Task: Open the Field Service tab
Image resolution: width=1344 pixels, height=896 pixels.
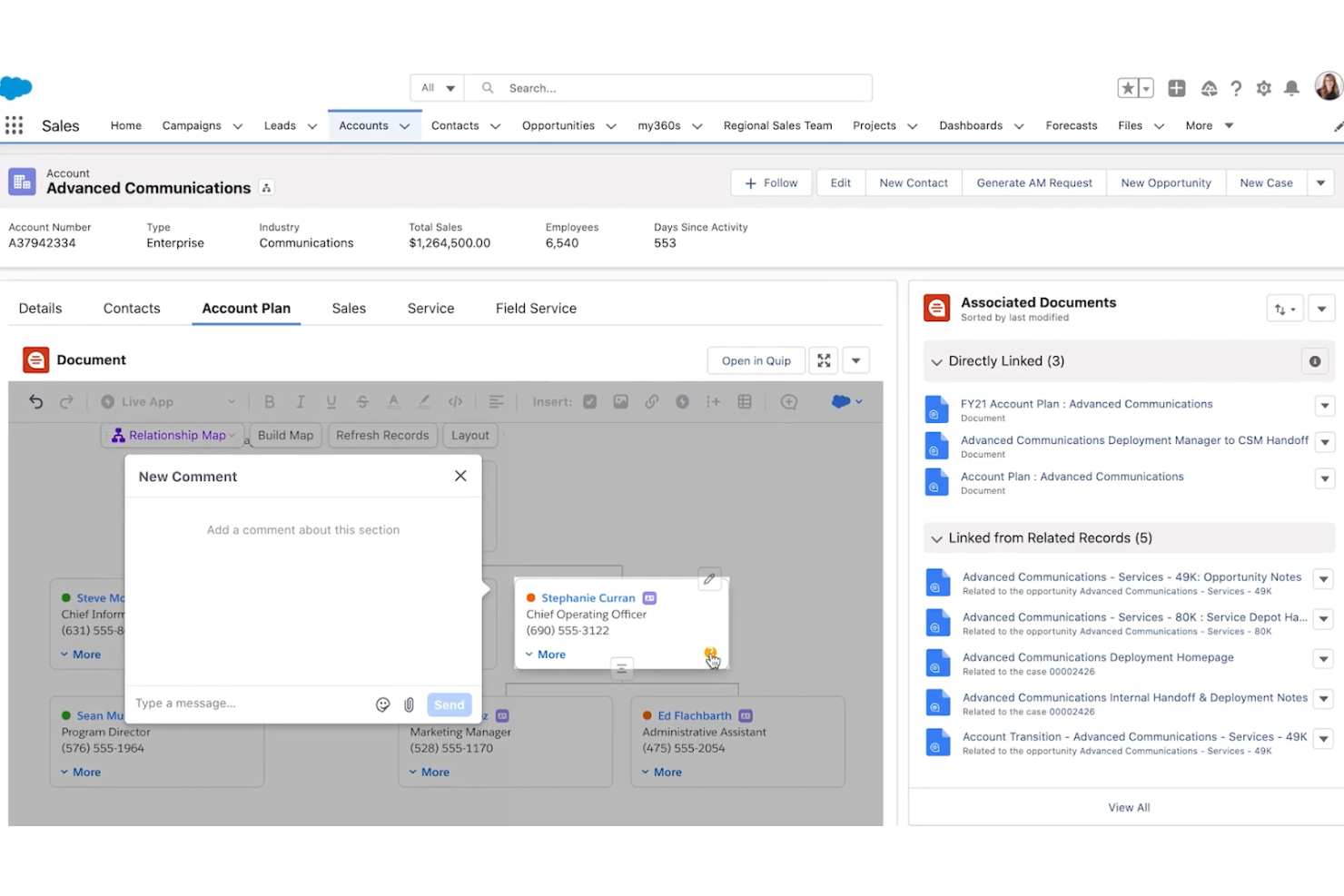Action: 536,308
